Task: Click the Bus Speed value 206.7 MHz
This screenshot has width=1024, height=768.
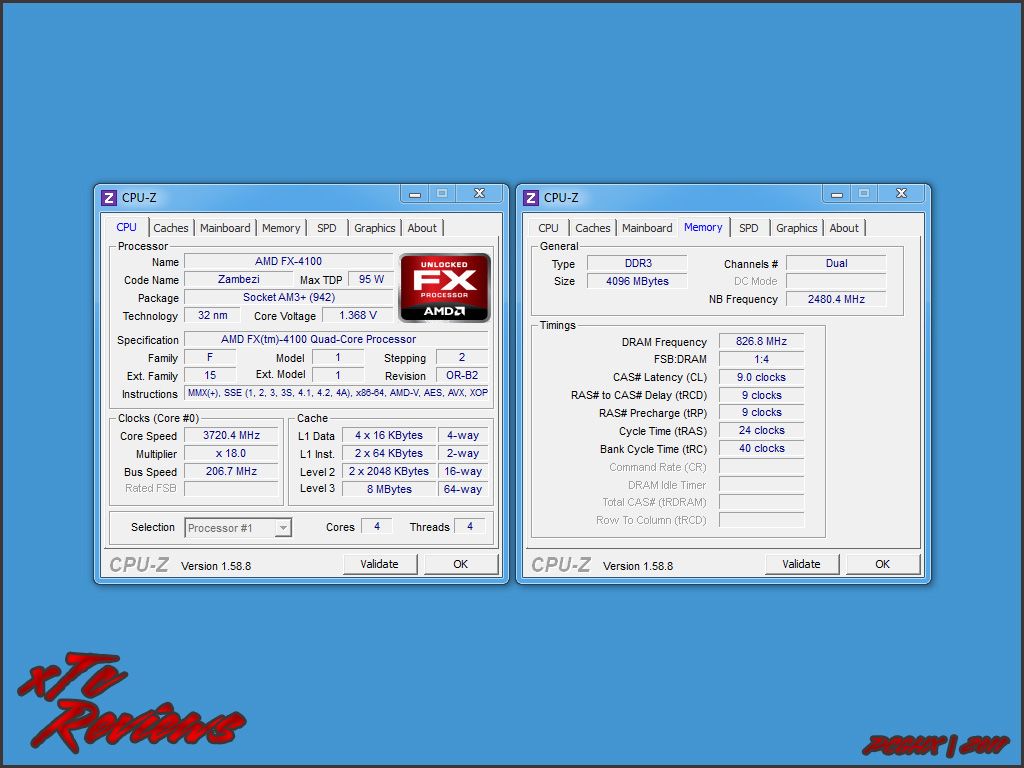Action: coord(231,471)
